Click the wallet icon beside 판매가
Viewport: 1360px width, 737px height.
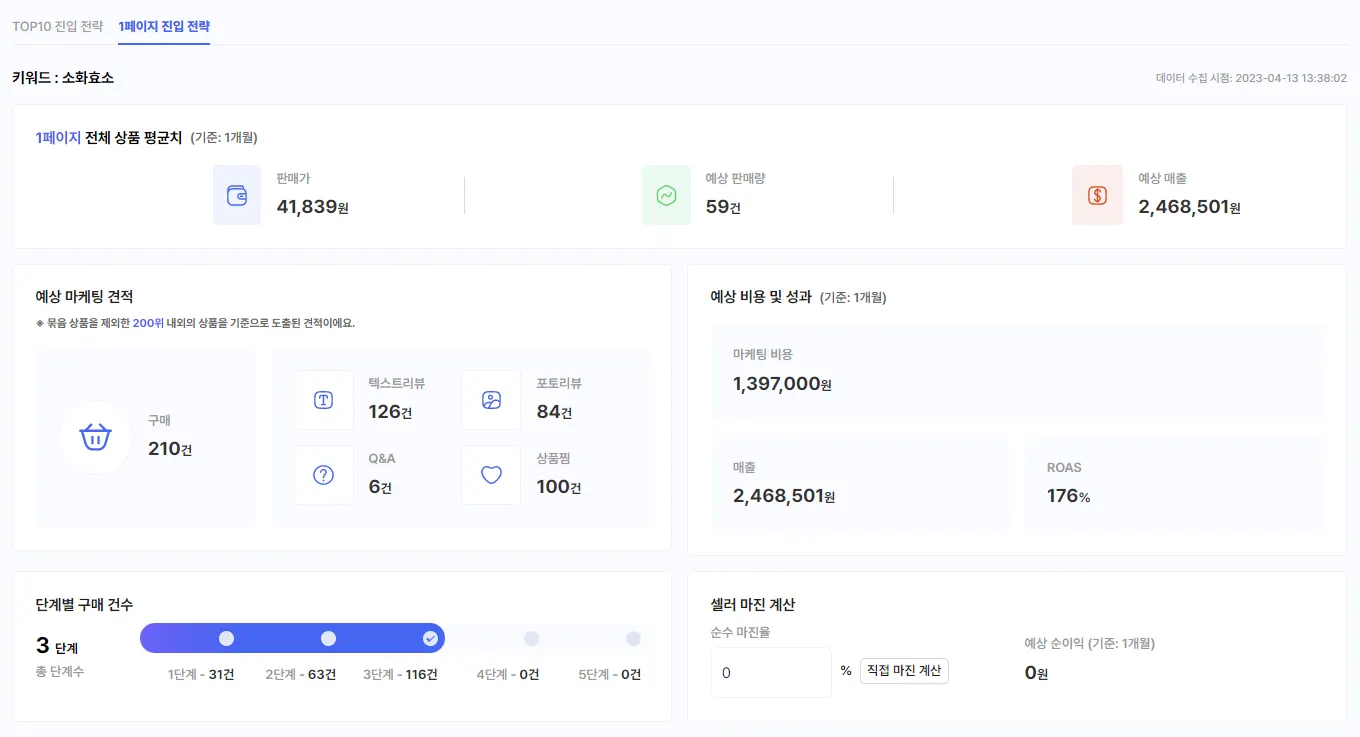pyautogui.click(x=237, y=195)
